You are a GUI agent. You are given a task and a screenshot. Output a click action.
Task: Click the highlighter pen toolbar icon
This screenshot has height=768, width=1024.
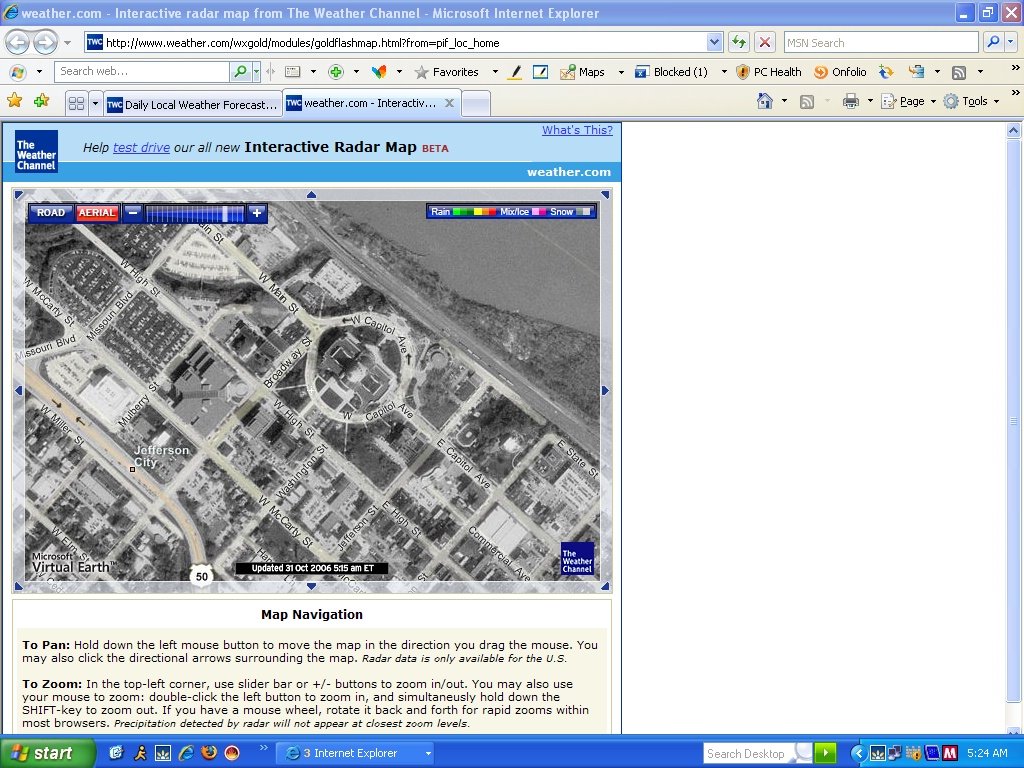tap(515, 72)
